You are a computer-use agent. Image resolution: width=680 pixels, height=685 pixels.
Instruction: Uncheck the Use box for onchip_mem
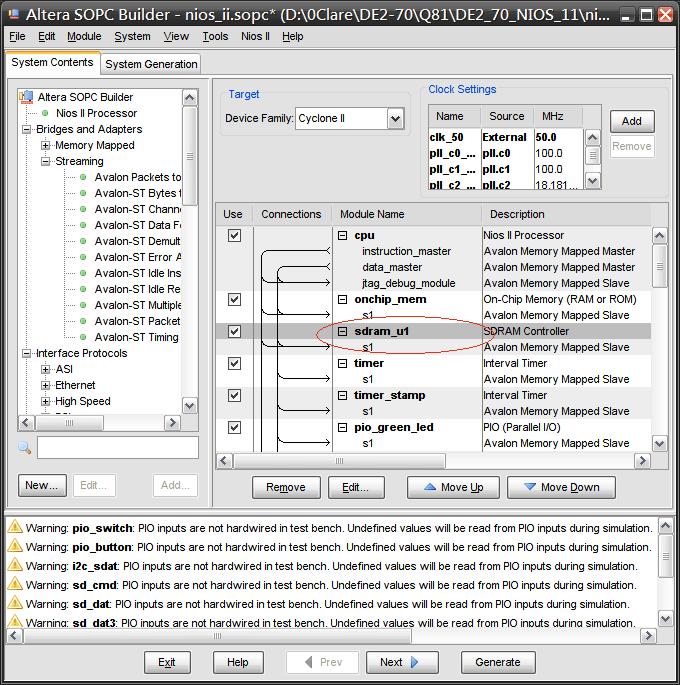point(235,299)
